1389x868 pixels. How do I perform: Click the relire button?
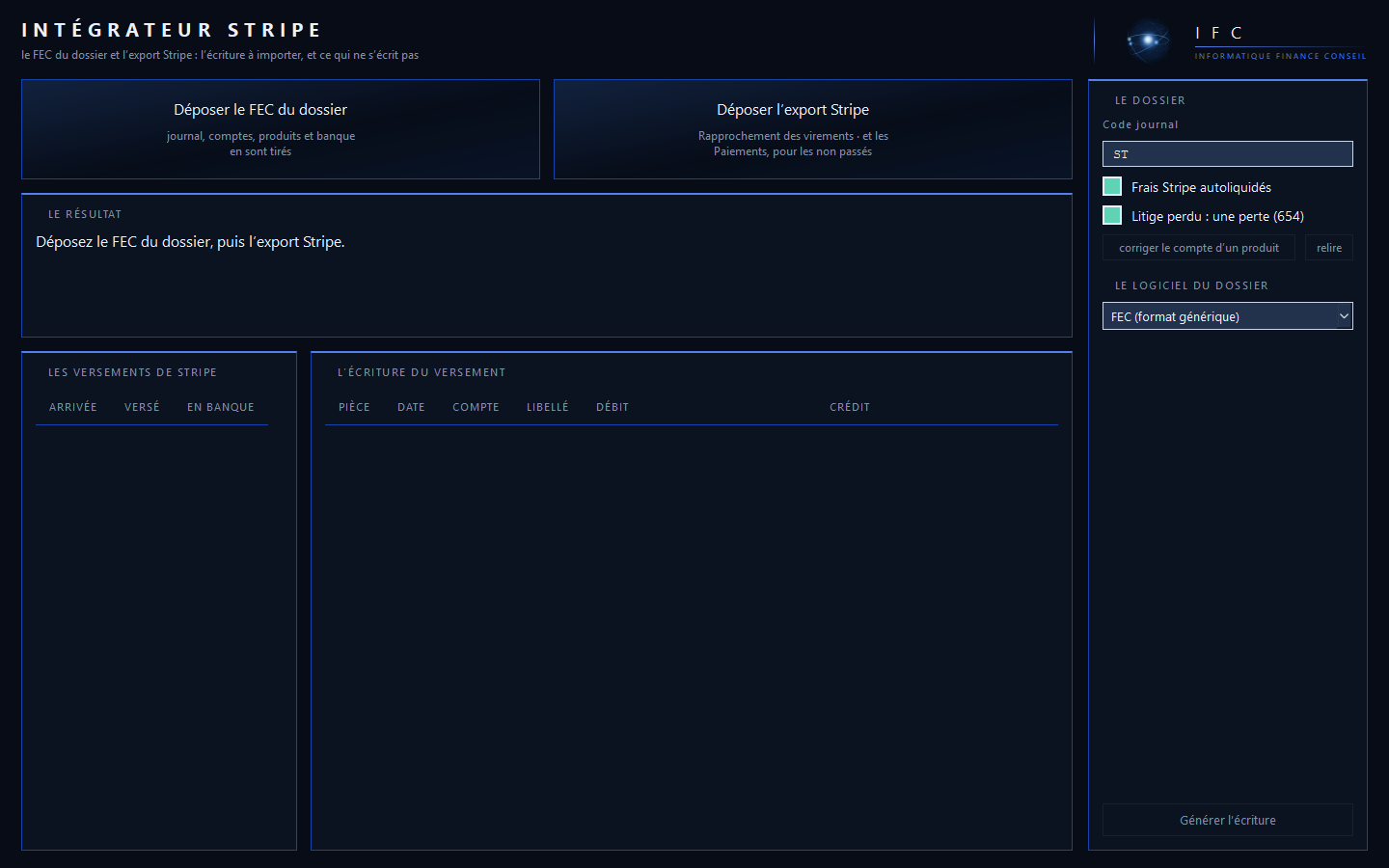click(1329, 248)
